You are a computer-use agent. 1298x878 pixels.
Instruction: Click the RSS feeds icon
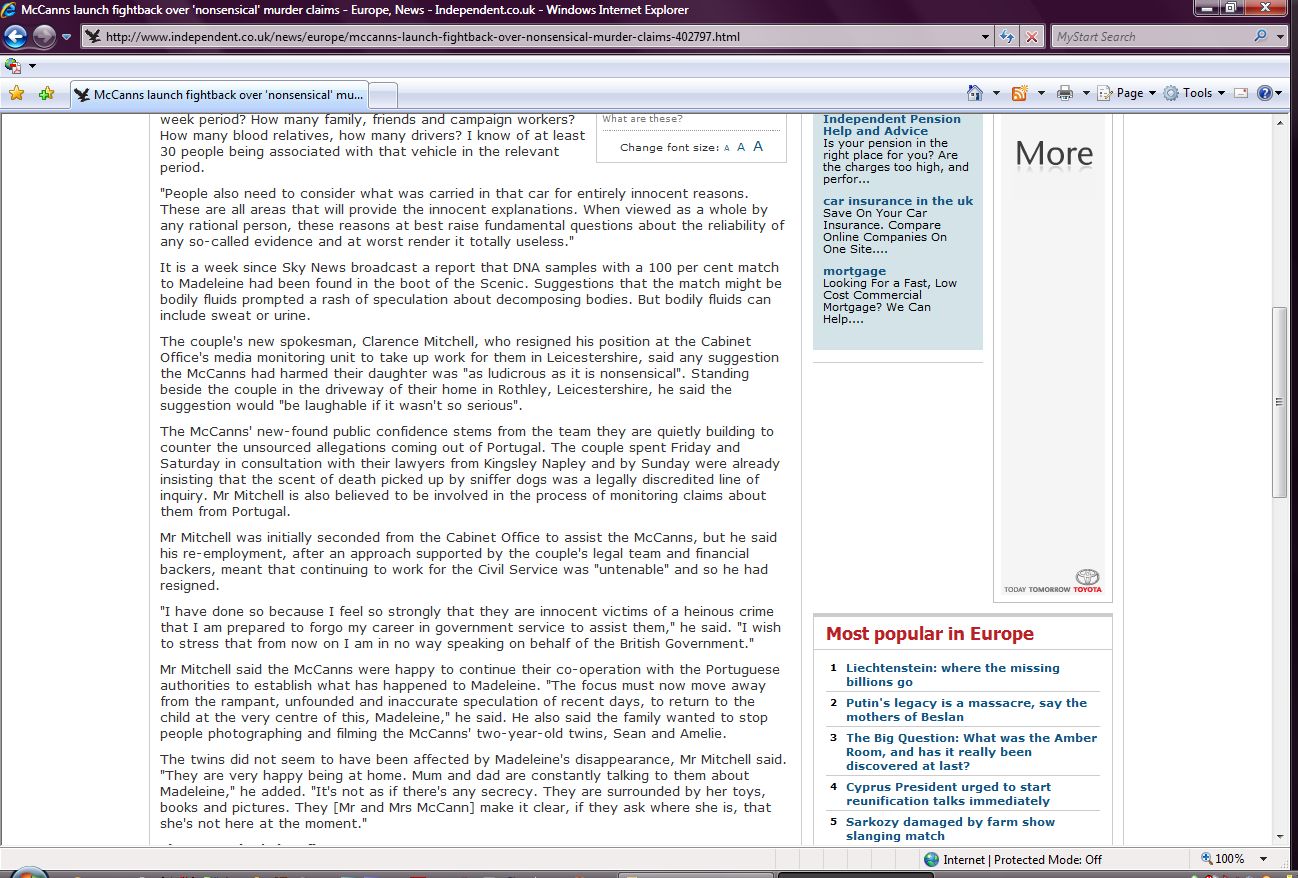pyautogui.click(x=1020, y=93)
